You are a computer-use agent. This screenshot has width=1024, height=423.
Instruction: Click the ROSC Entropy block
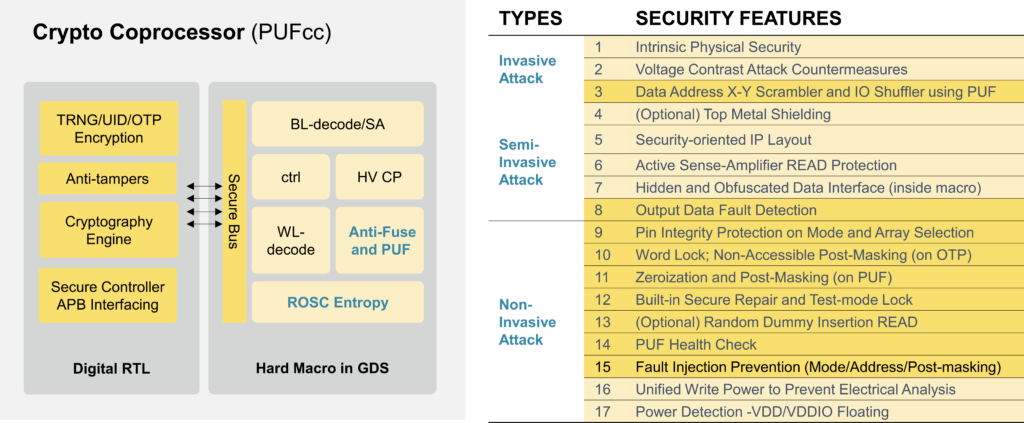(x=337, y=302)
